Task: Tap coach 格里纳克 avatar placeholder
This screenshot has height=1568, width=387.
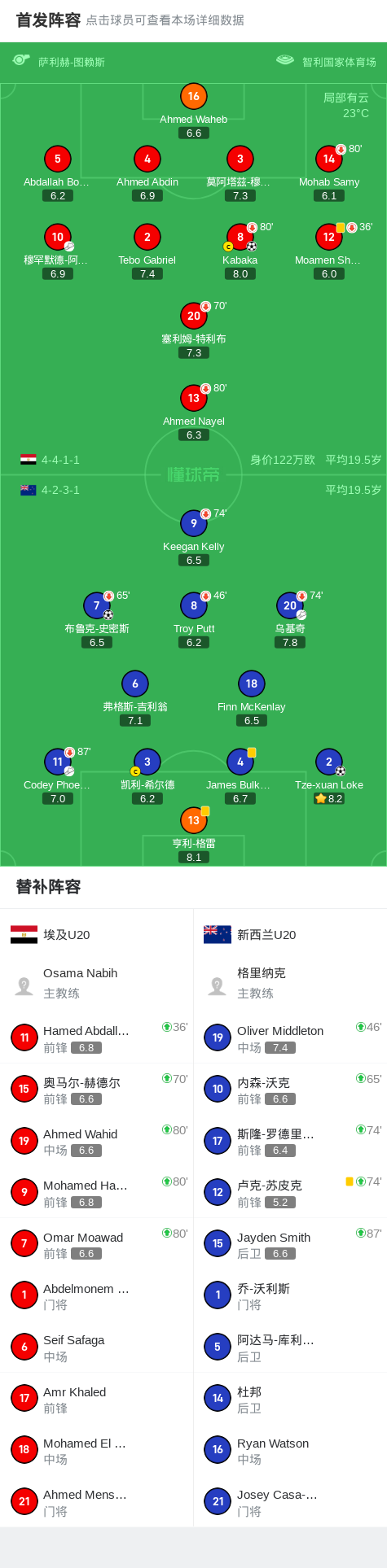Action: 218,986
